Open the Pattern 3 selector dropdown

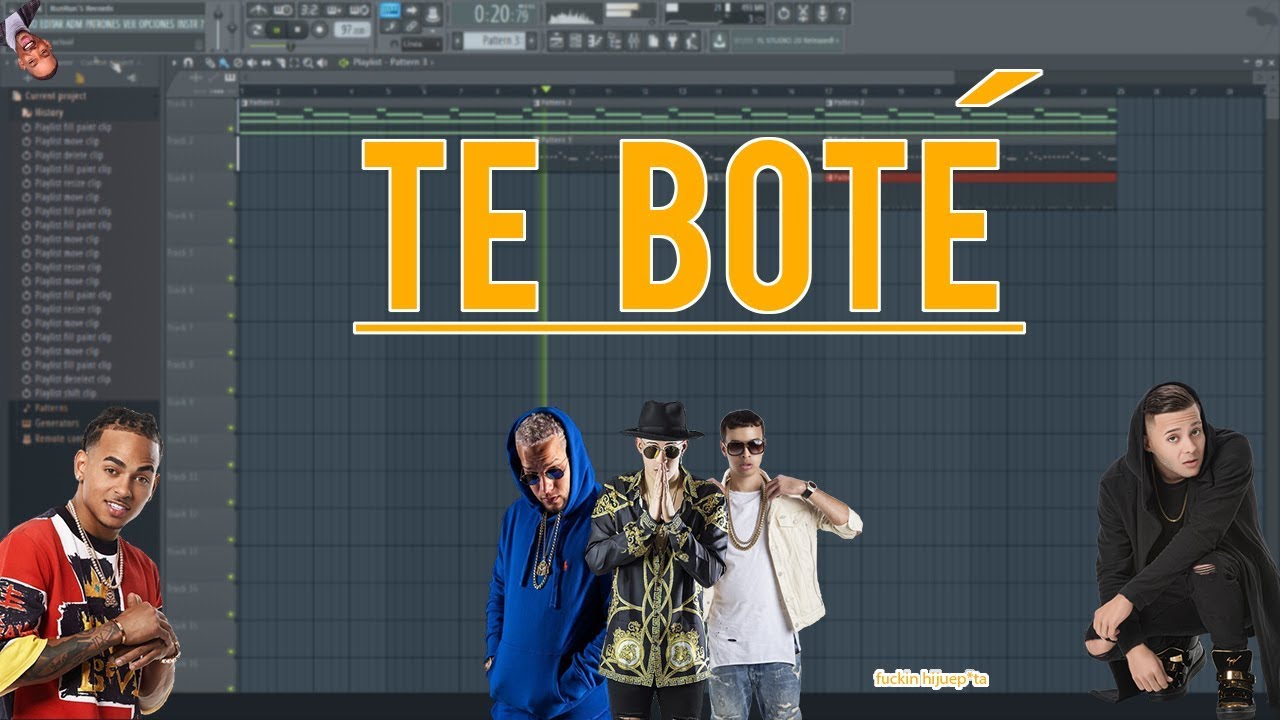[494, 41]
